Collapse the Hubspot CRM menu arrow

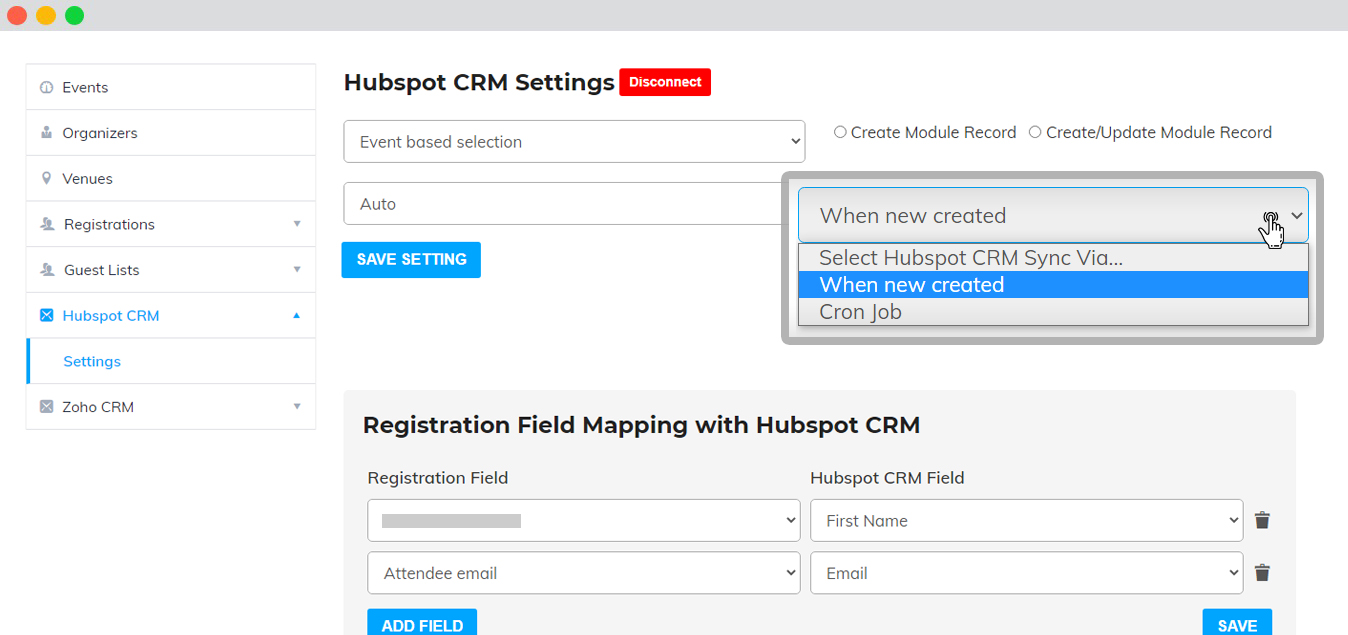point(297,316)
